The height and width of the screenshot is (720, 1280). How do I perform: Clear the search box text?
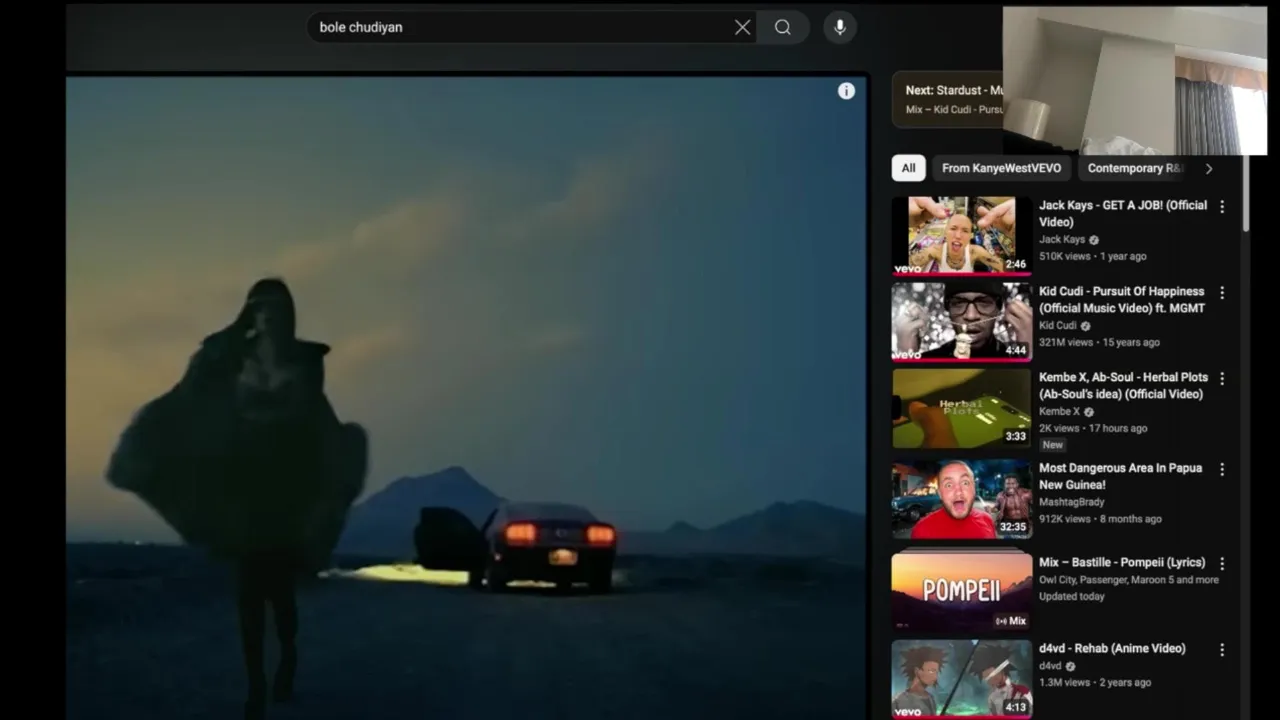coord(742,27)
